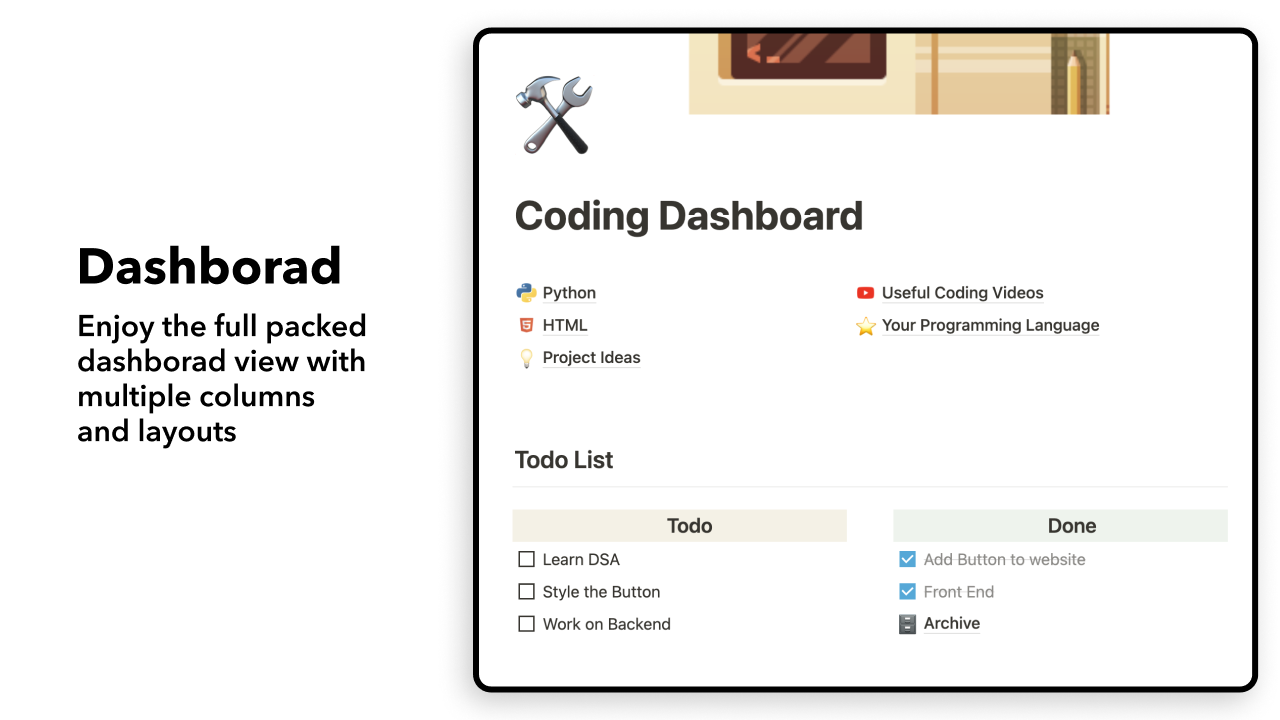Open the Archive link
The width and height of the screenshot is (1280, 720).
[x=951, y=623]
